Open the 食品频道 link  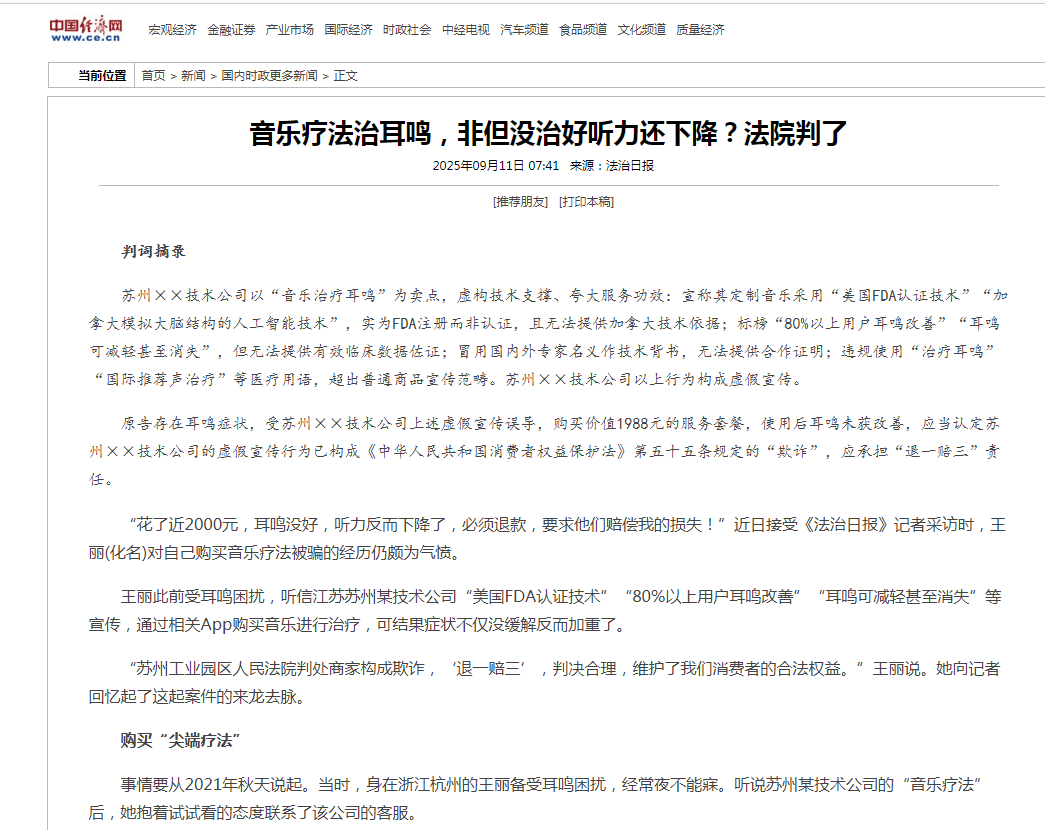coord(582,30)
